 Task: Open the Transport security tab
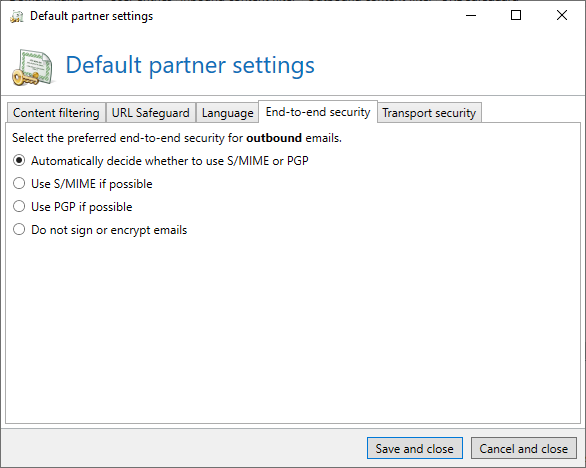point(429,113)
